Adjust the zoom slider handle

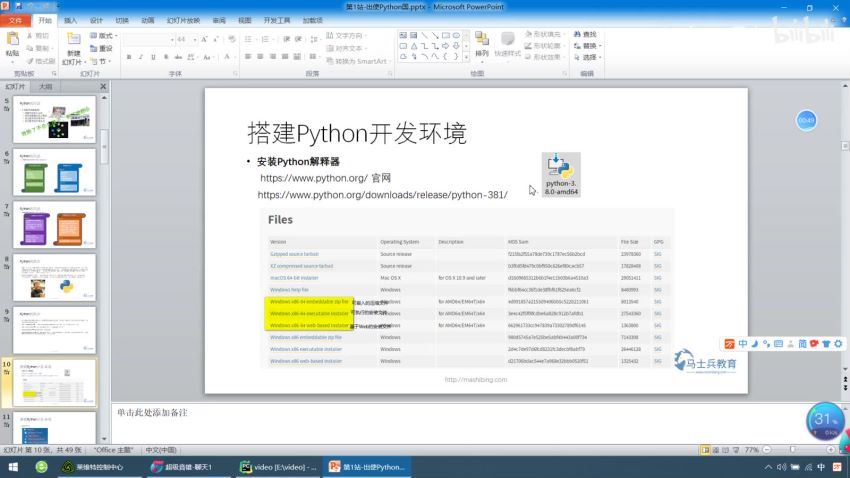point(793,450)
